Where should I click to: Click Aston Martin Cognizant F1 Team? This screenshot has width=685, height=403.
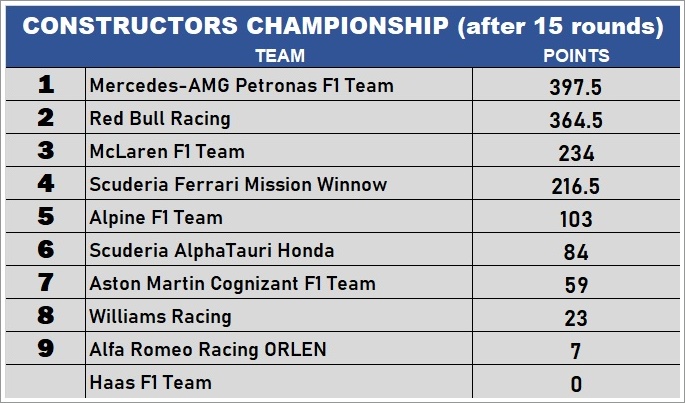tap(233, 284)
